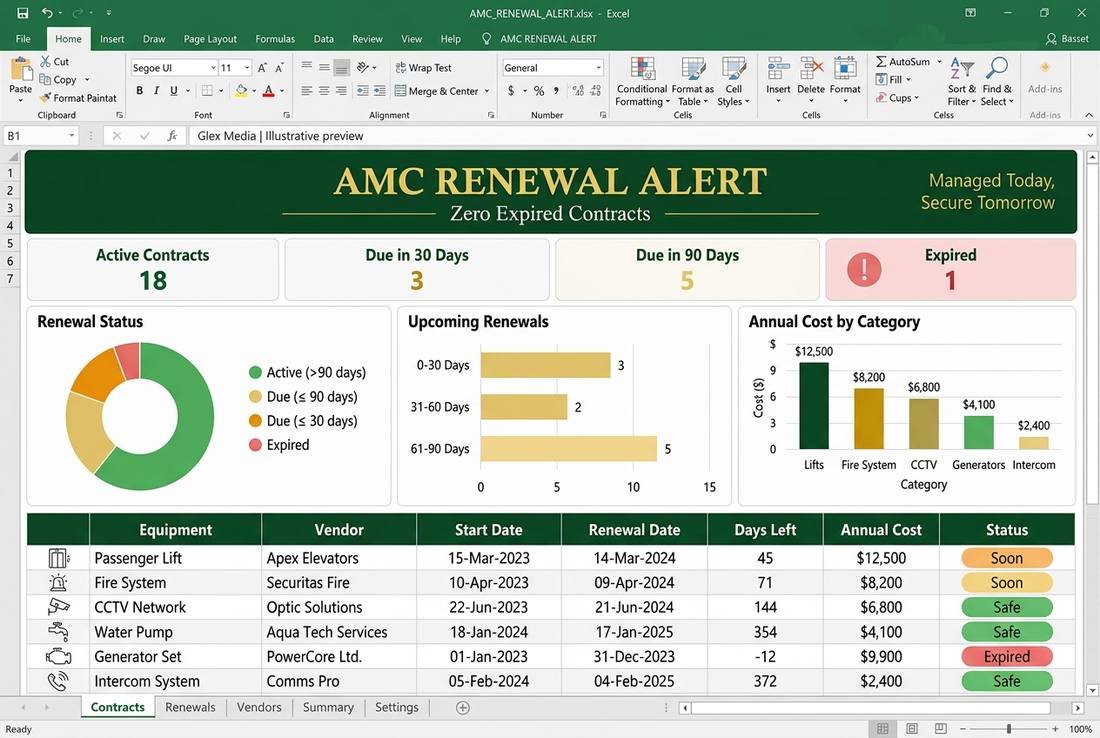Viewport: 1100px width, 738px height.
Task: Click the Fill Color bucket swatch
Action: click(x=241, y=90)
